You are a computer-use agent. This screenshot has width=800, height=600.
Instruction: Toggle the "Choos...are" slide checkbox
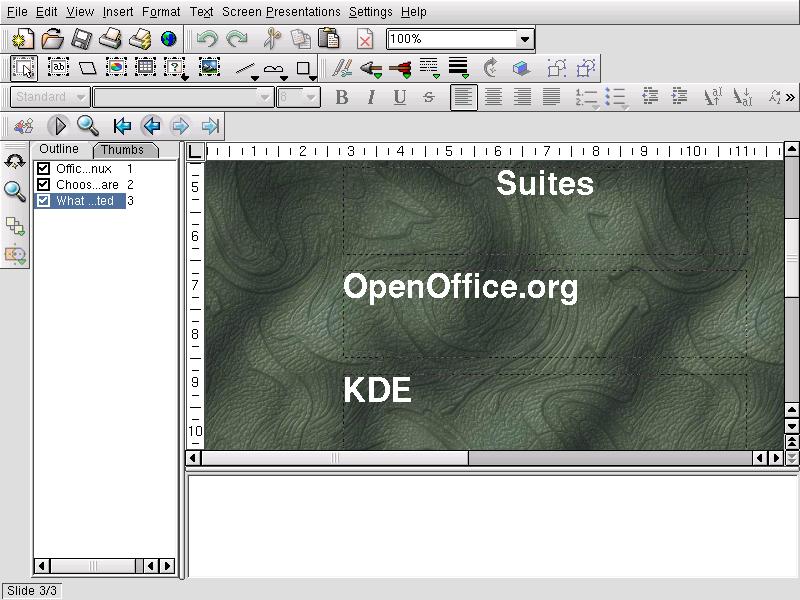(43, 185)
